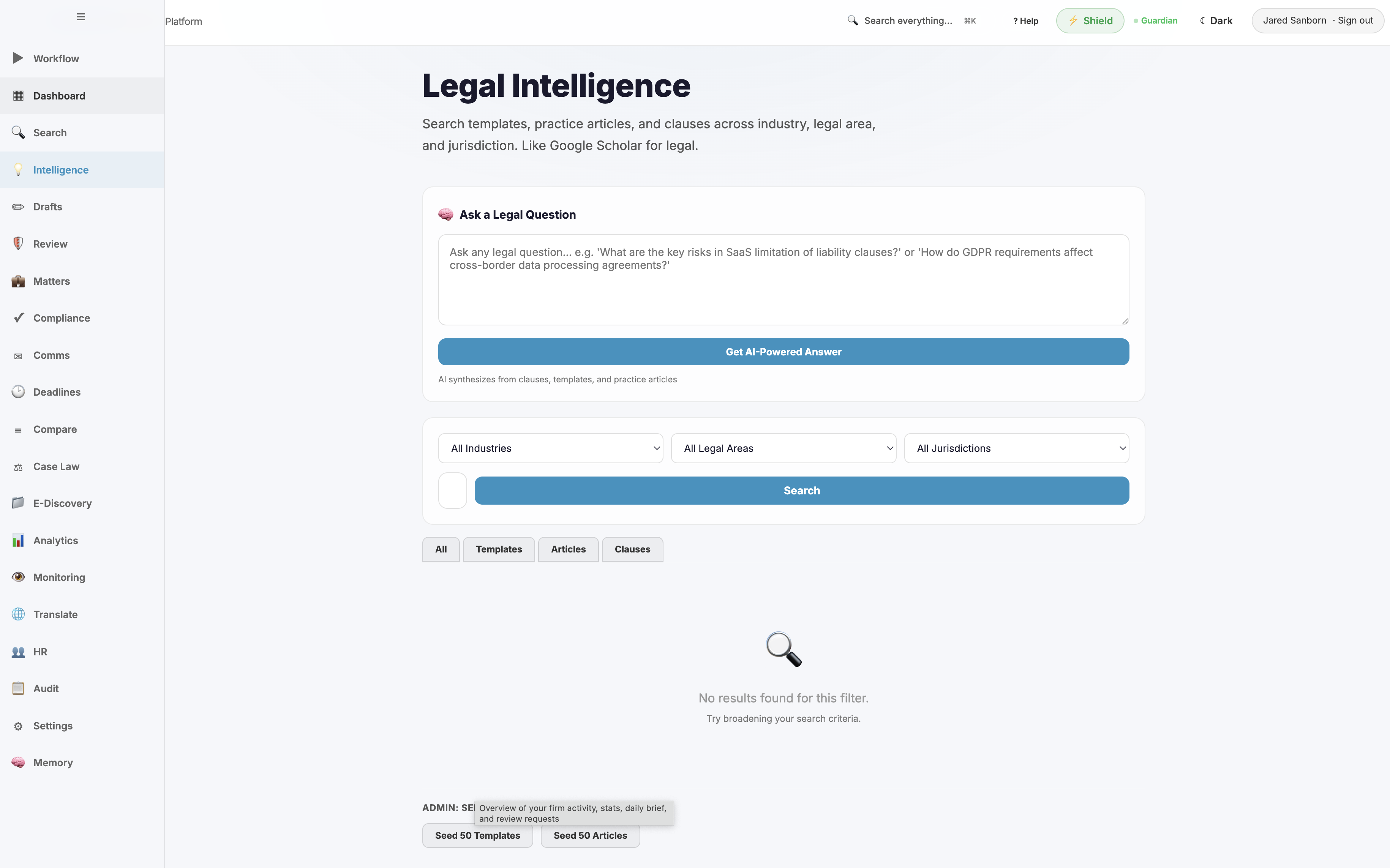This screenshot has width=1390, height=868.
Task: Open the All Industries dropdown
Action: pyautogui.click(x=551, y=448)
